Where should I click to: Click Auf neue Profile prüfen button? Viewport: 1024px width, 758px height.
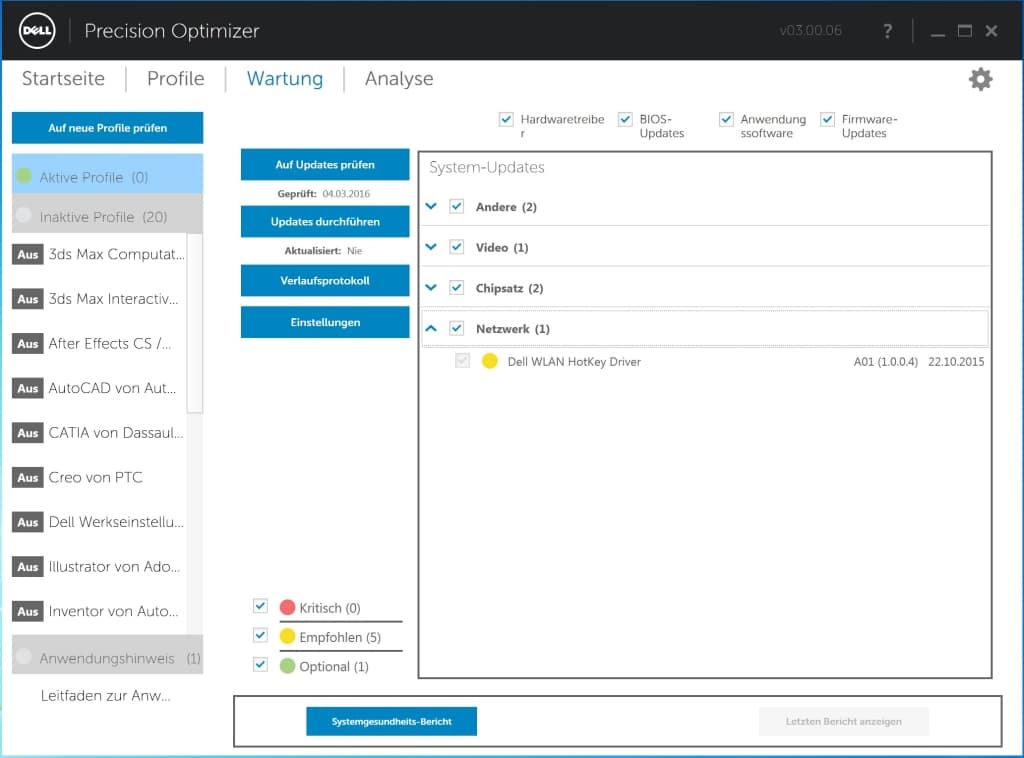click(x=107, y=128)
